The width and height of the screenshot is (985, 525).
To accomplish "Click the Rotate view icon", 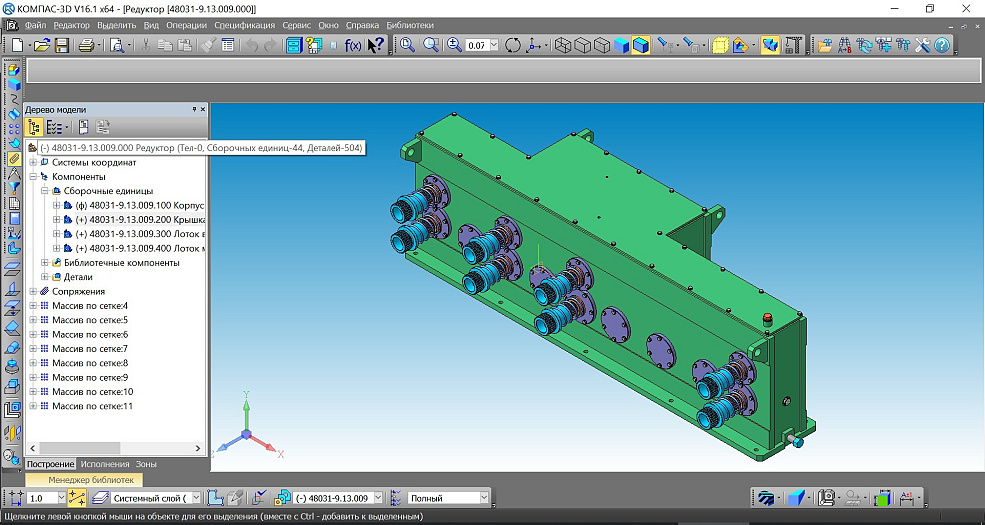I will click(x=513, y=45).
